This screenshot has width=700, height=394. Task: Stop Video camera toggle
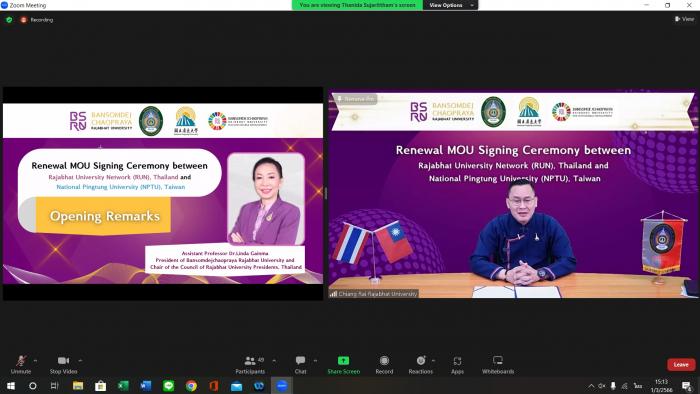click(x=63, y=364)
